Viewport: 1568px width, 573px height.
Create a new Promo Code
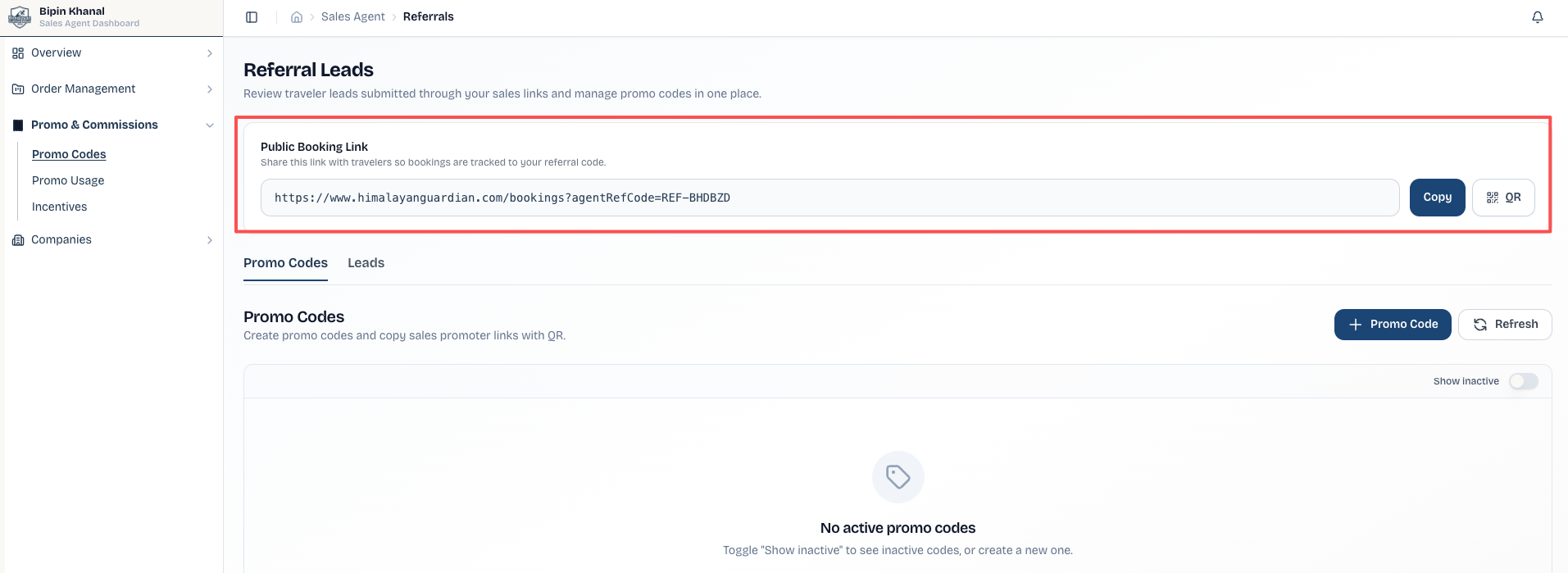[1393, 325]
